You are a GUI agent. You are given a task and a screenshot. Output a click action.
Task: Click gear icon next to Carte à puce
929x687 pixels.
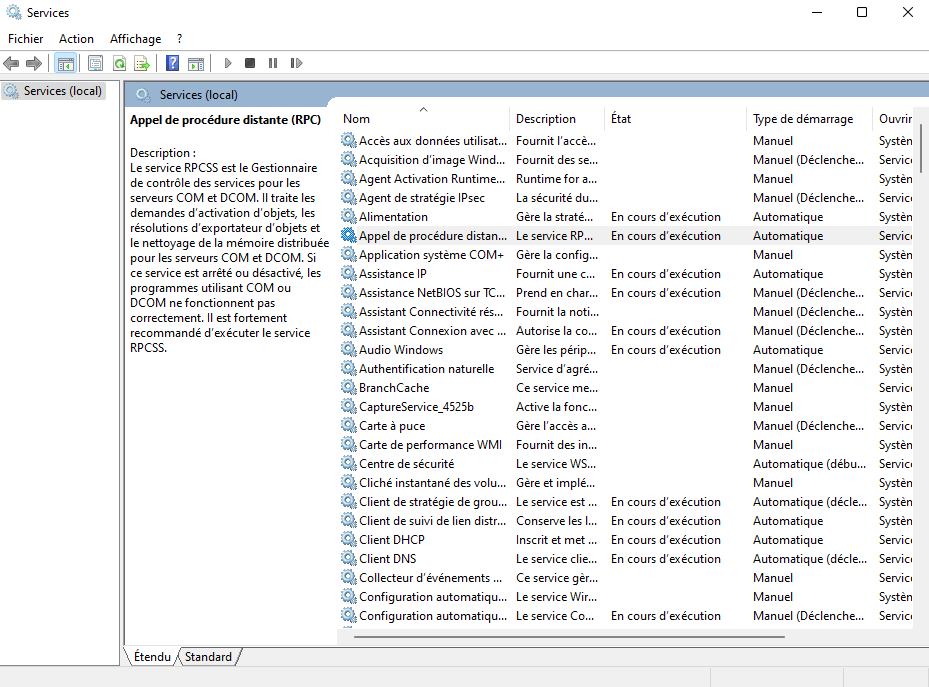(x=349, y=425)
